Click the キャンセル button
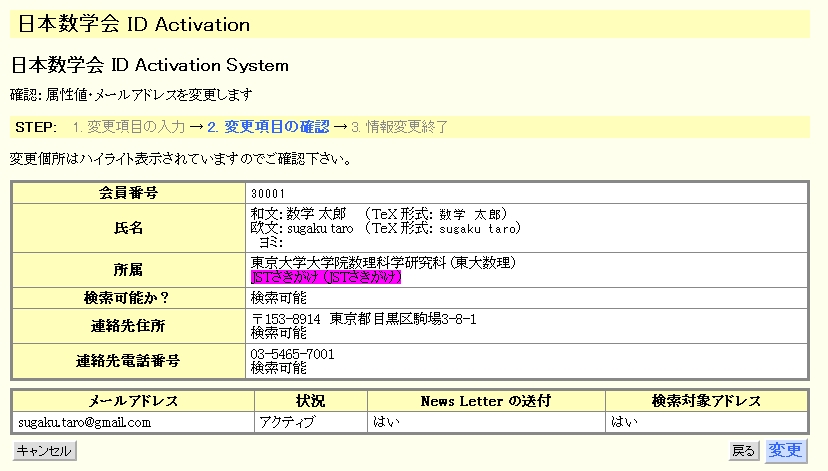Viewport: 828px width, 471px height. click(45, 451)
